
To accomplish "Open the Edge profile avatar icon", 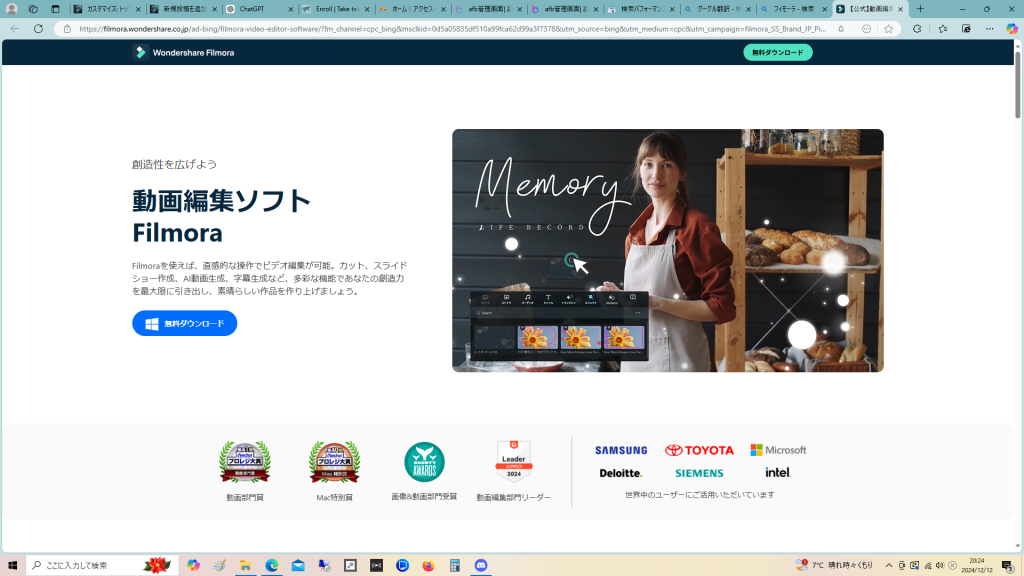I will [12, 9].
